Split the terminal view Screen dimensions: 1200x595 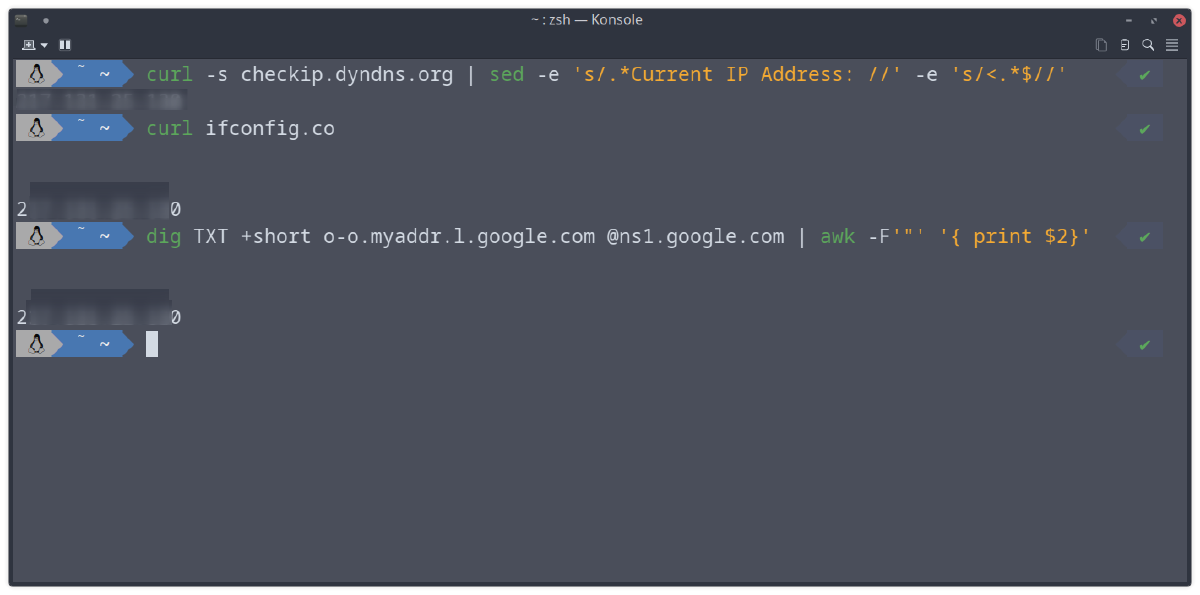pyautogui.click(x=64, y=44)
